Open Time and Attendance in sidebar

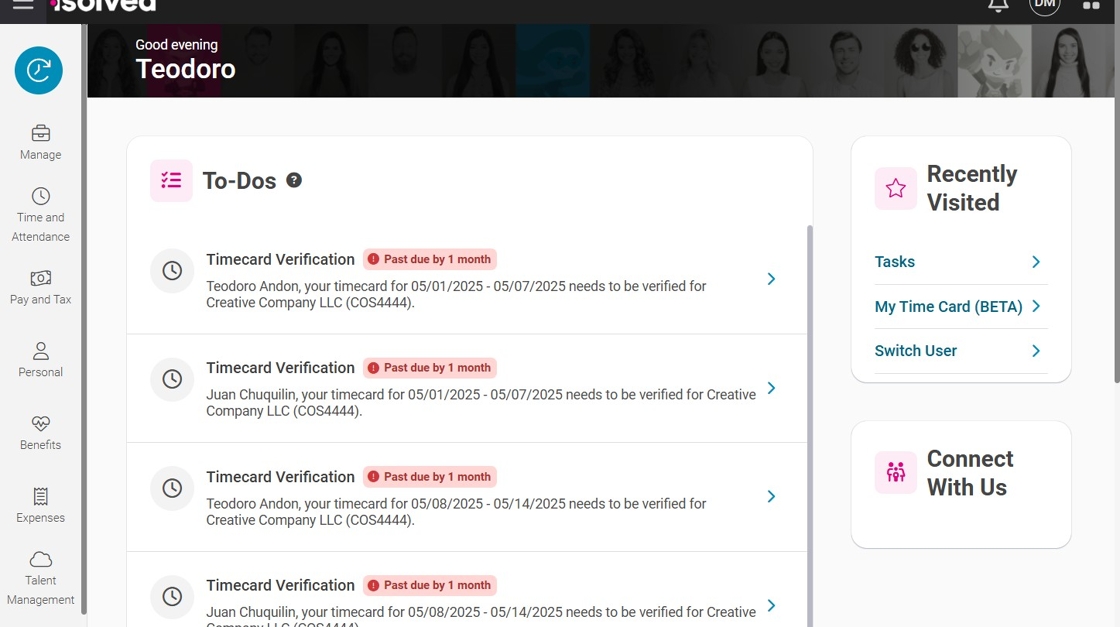pos(40,215)
